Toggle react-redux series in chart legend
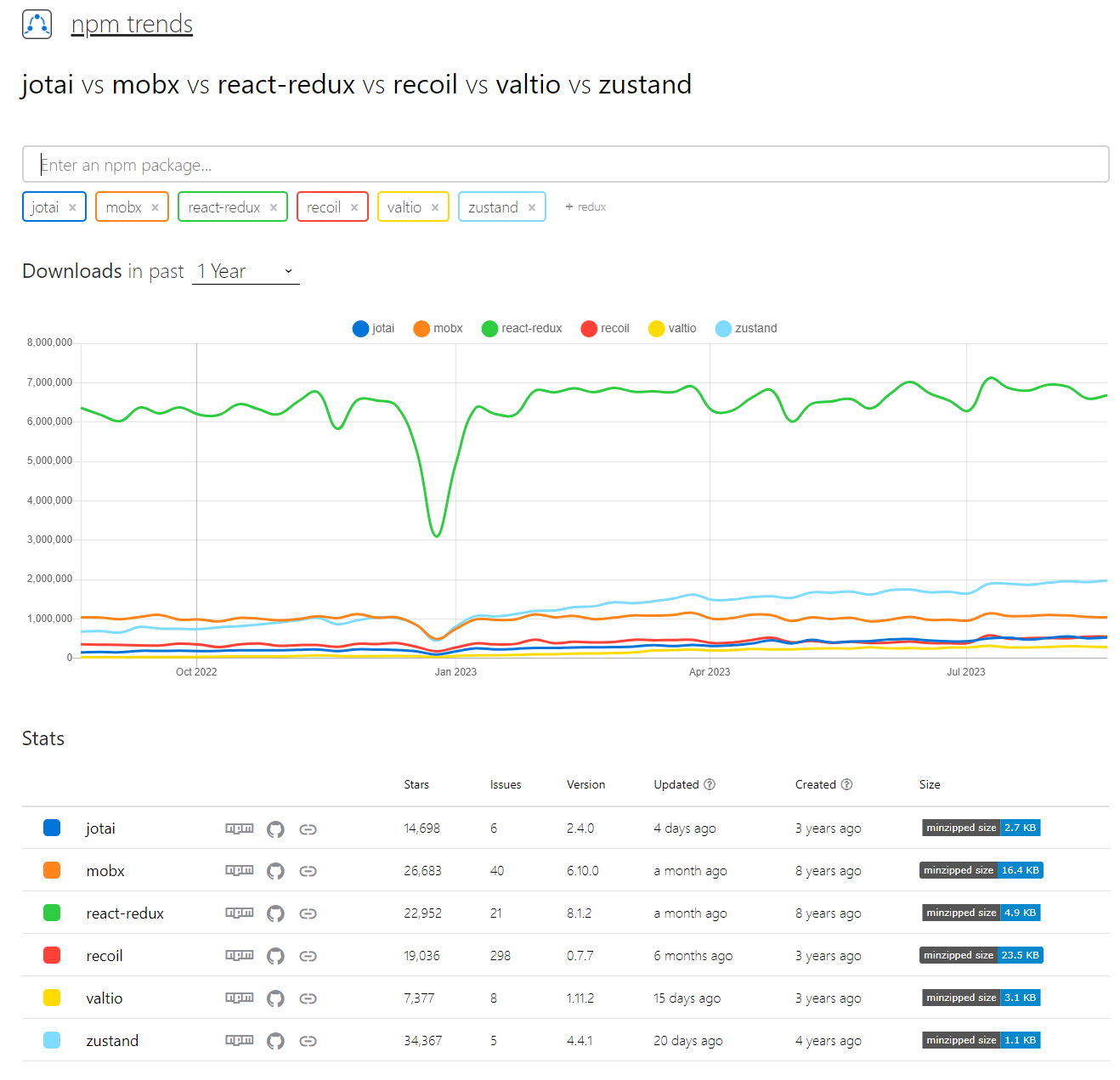 (522, 328)
